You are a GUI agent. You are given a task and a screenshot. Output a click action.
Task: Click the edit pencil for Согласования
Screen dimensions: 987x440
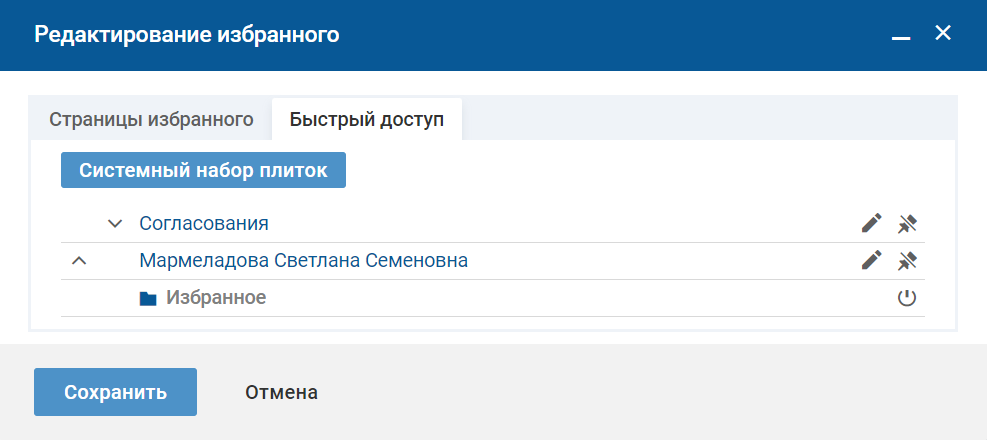pos(872,223)
